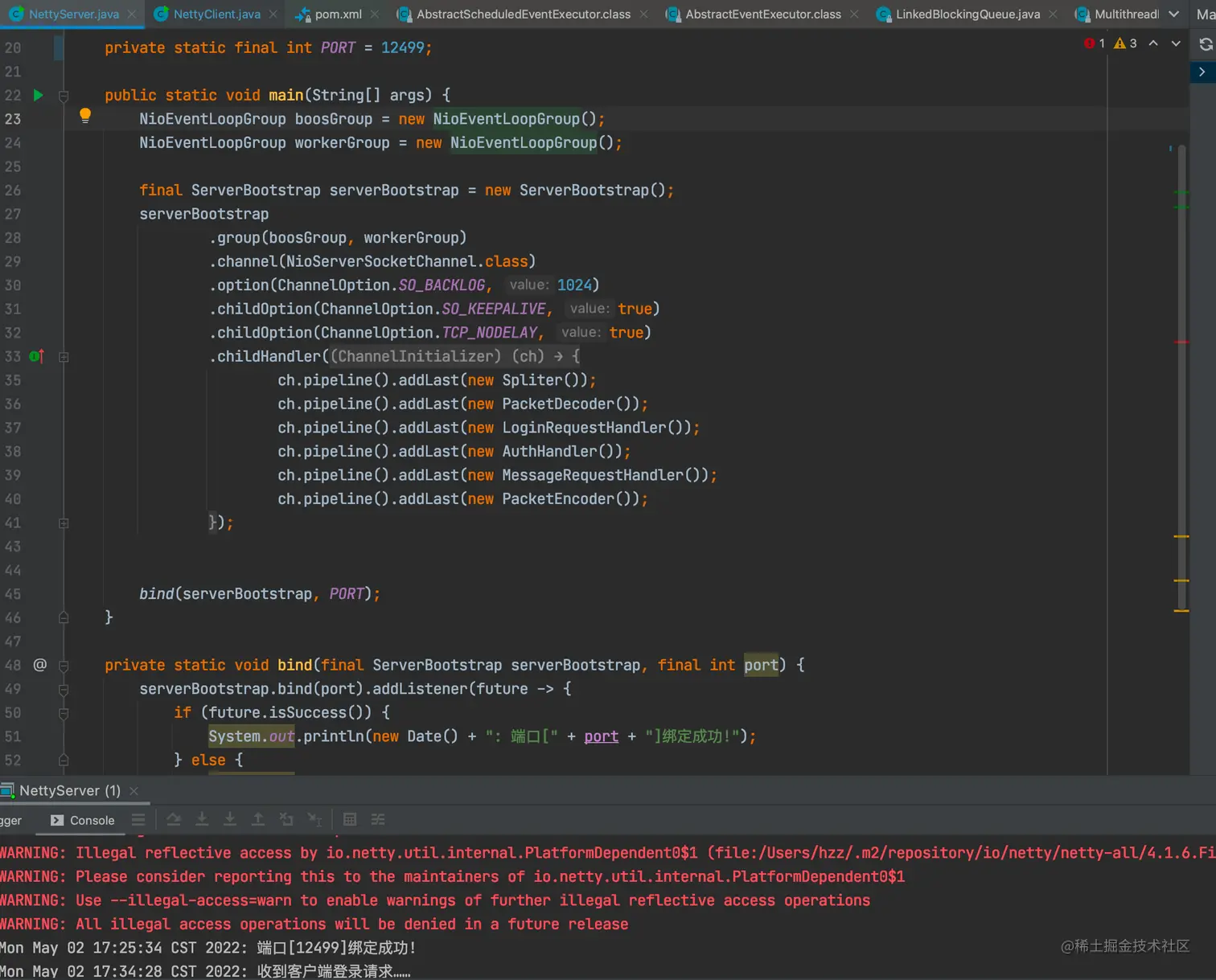This screenshot has width=1216, height=980.
Task: Close the NettyClient.java editor tab
Action: tap(273, 14)
